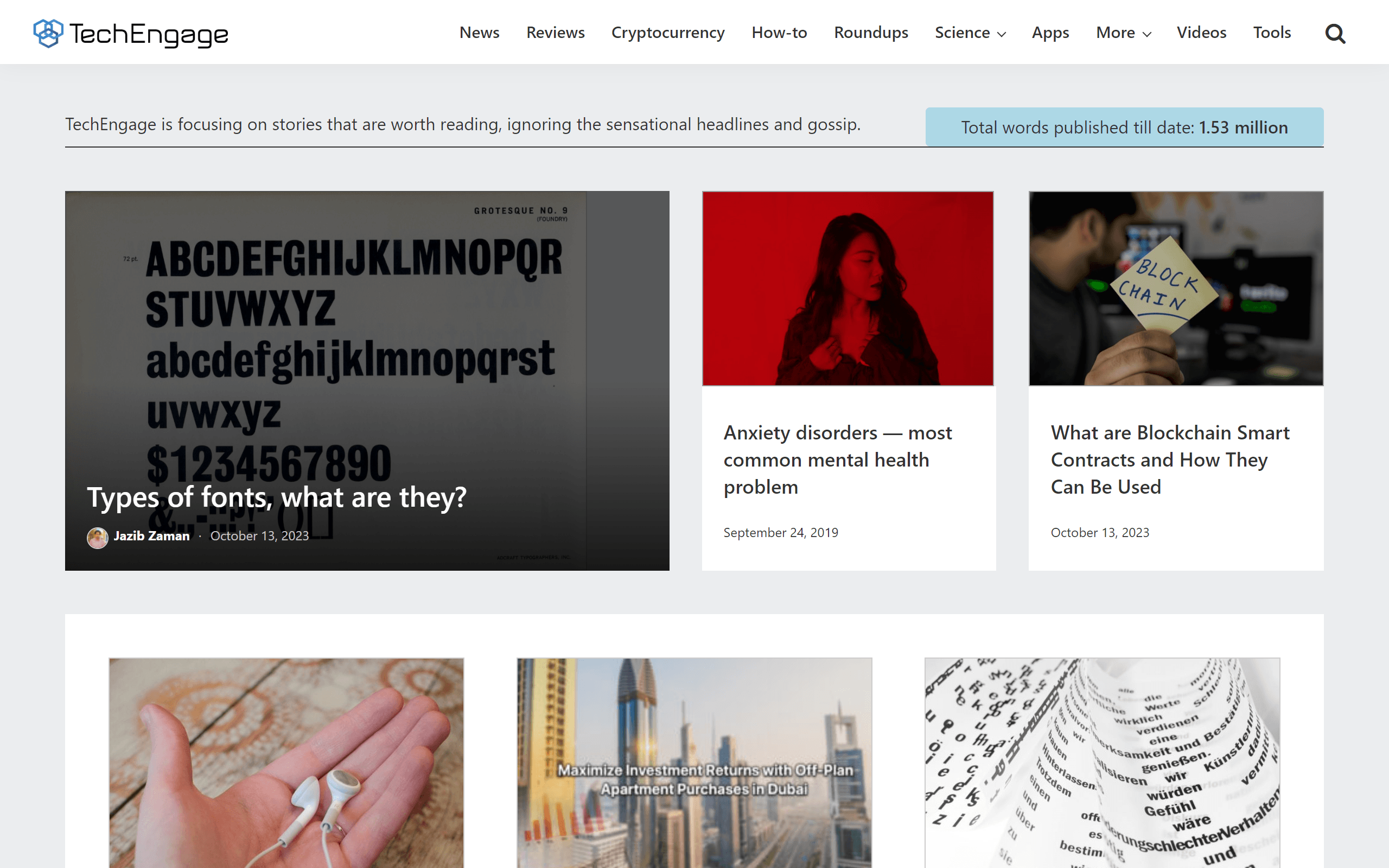Open "Types of fonts, what are they?" article
The width and height of the screenshot is (1389, 868).
tap(277, 497)
